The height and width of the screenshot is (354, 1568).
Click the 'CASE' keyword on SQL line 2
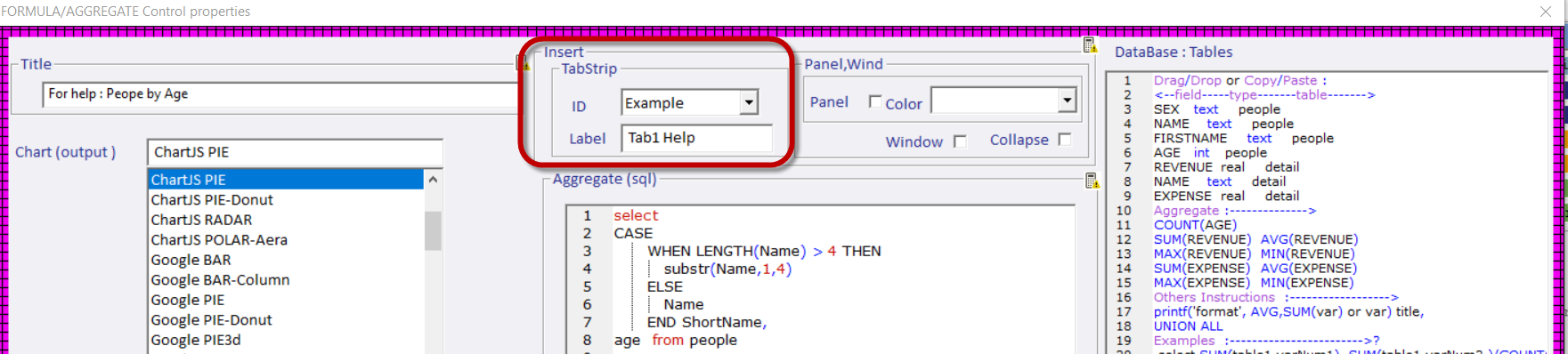coord(633,233)
